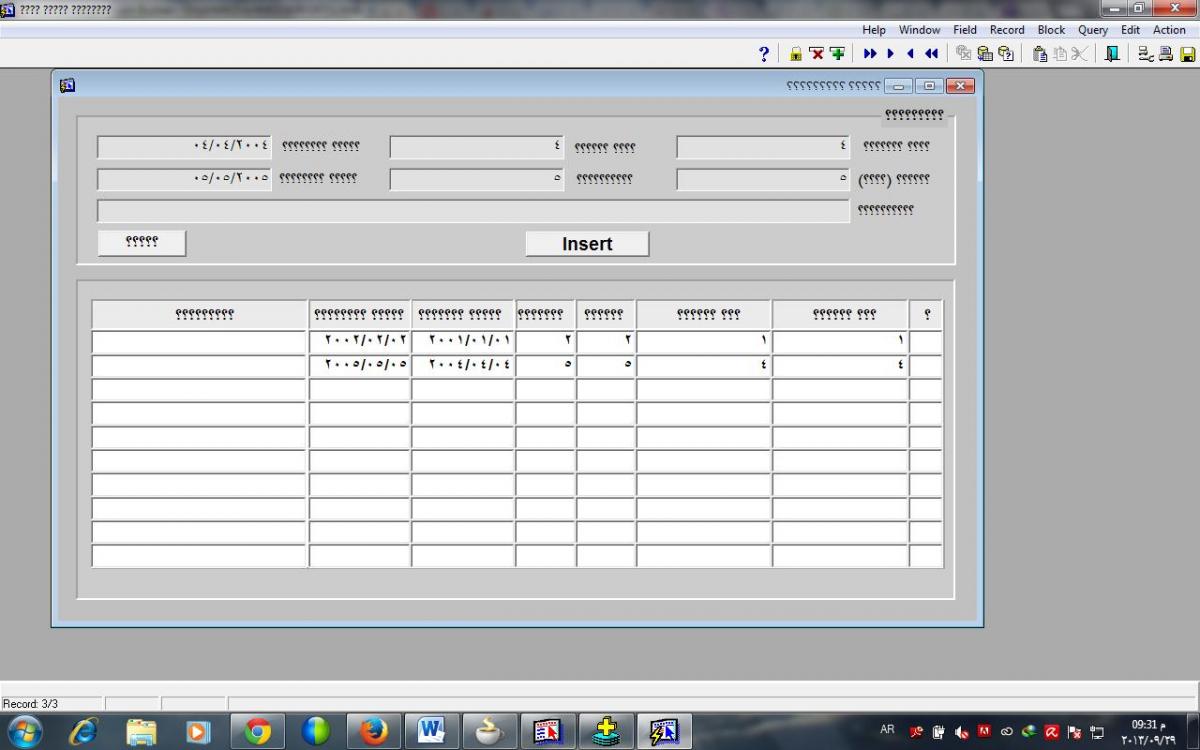This screenshot has height=750, width=1200.
Task: Click the yellow padlock Lock Record icon
Action: click(x=796, y=54)
